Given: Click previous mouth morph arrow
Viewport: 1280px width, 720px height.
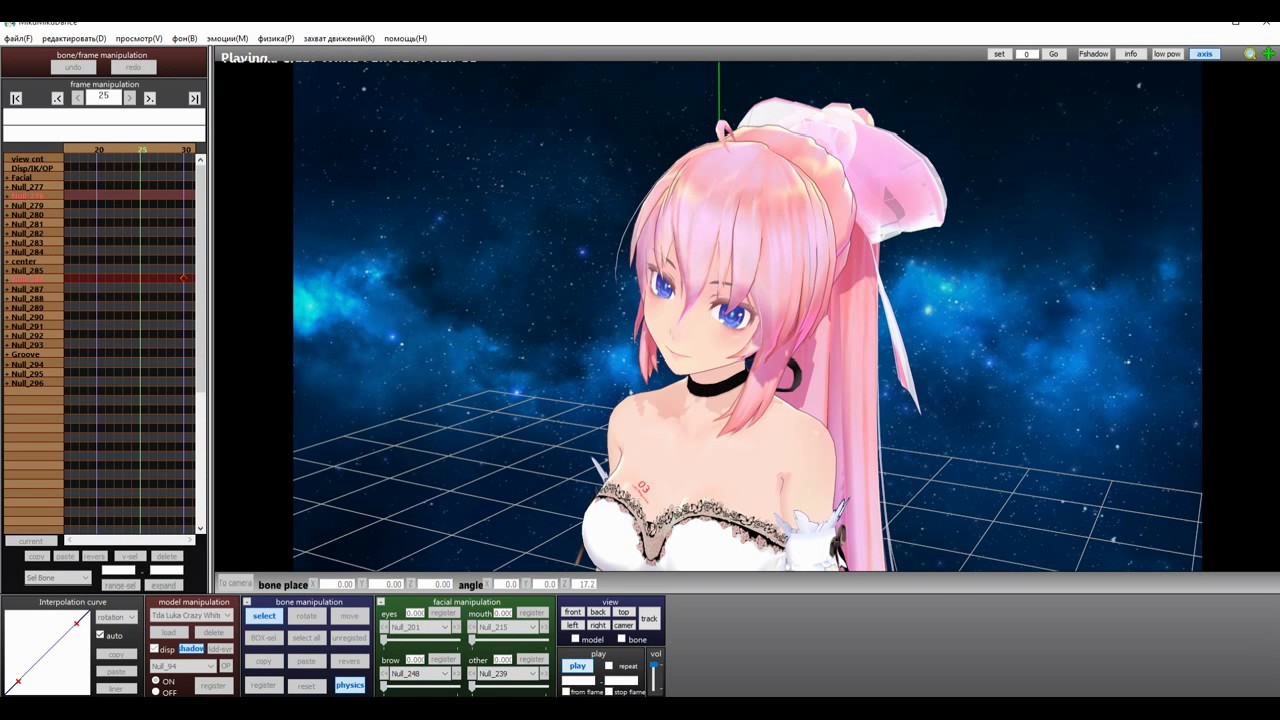Looking at the screenshot, I should point(472,627).
